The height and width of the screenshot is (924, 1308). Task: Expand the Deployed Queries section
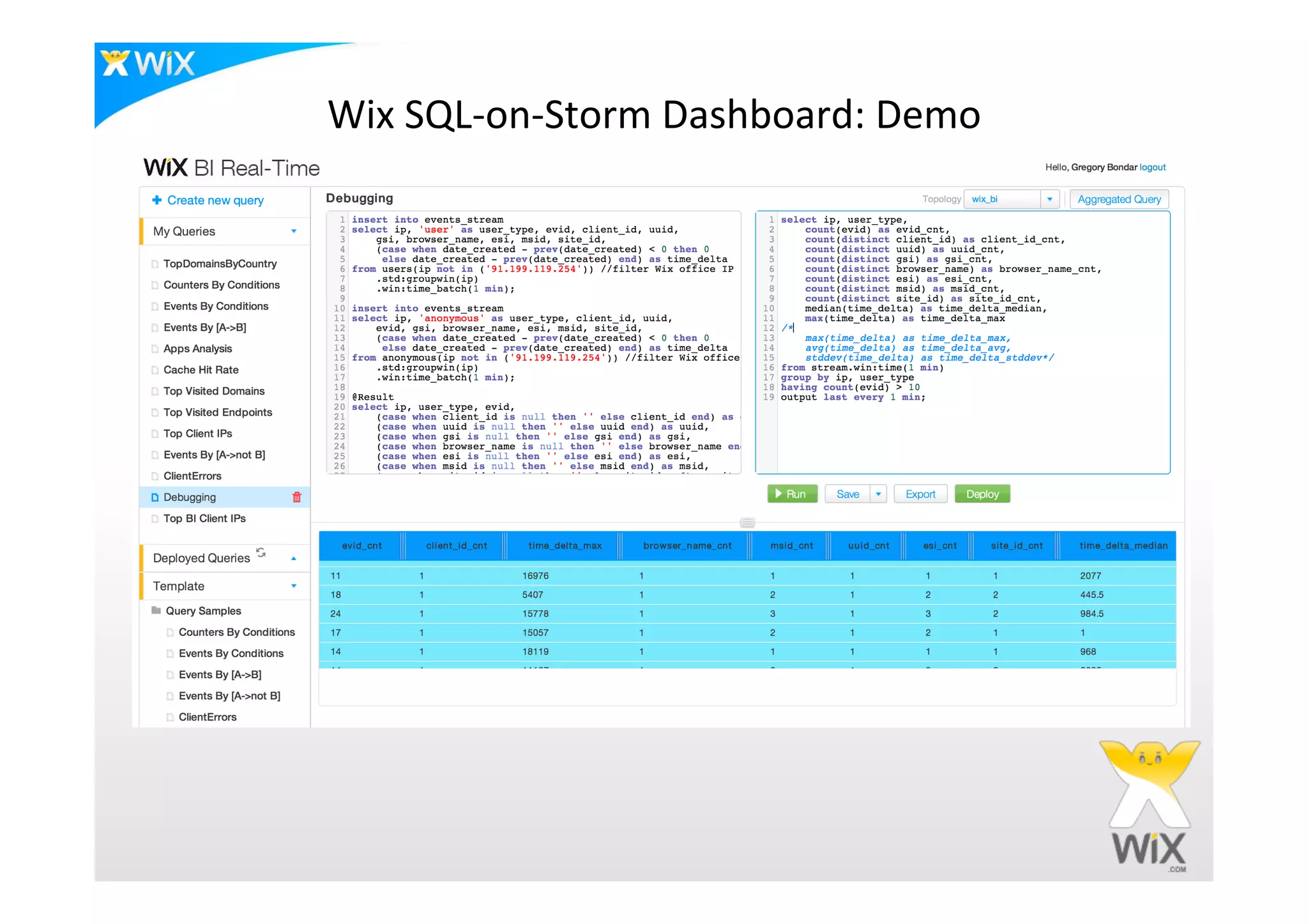tap(294, 559)
